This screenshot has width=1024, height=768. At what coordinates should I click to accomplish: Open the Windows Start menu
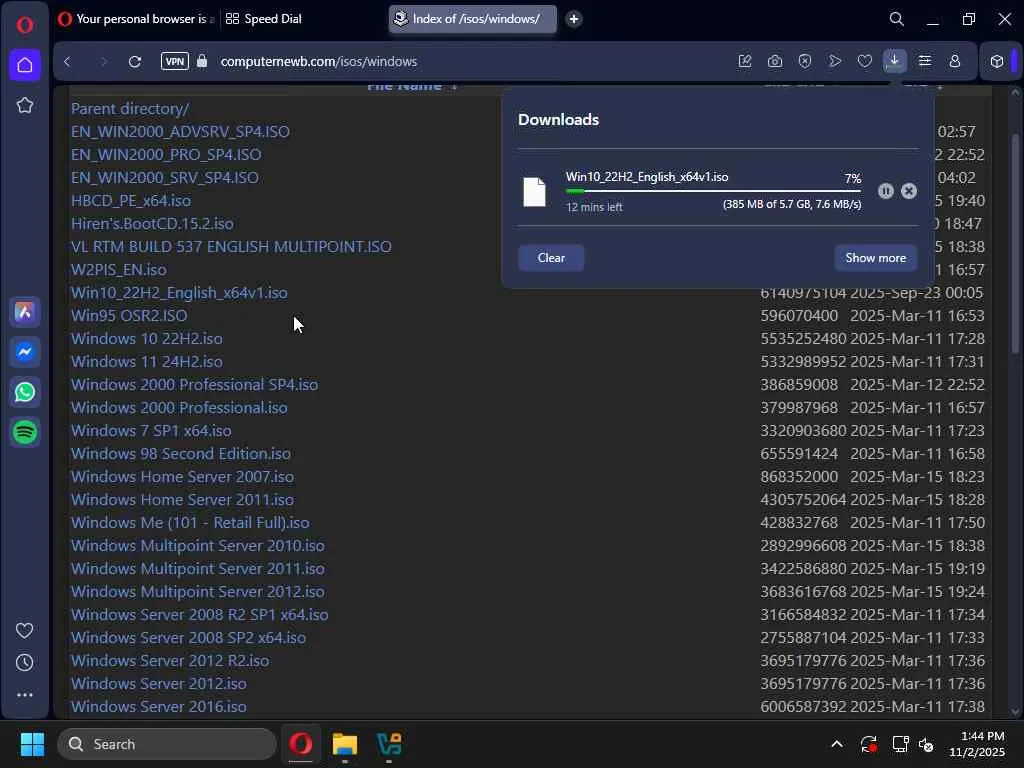[32, 744]
